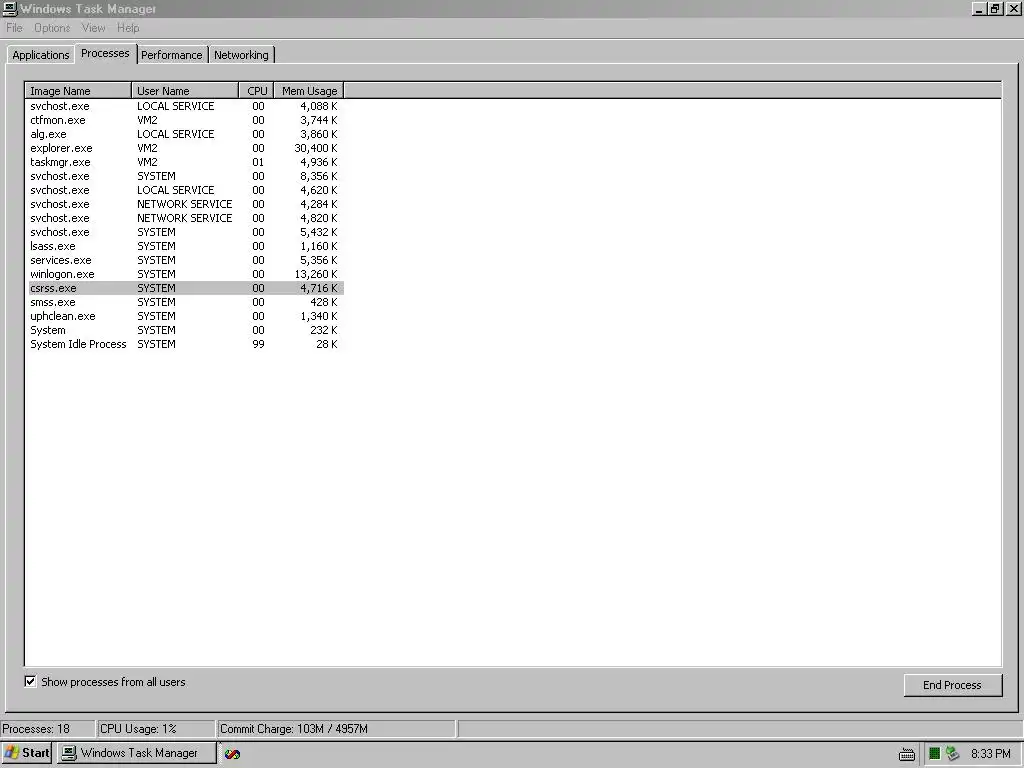This screenshot has width=1024, height=768.
Task: Restore down the Task Manager window
Action: click(x=995, y=8)
